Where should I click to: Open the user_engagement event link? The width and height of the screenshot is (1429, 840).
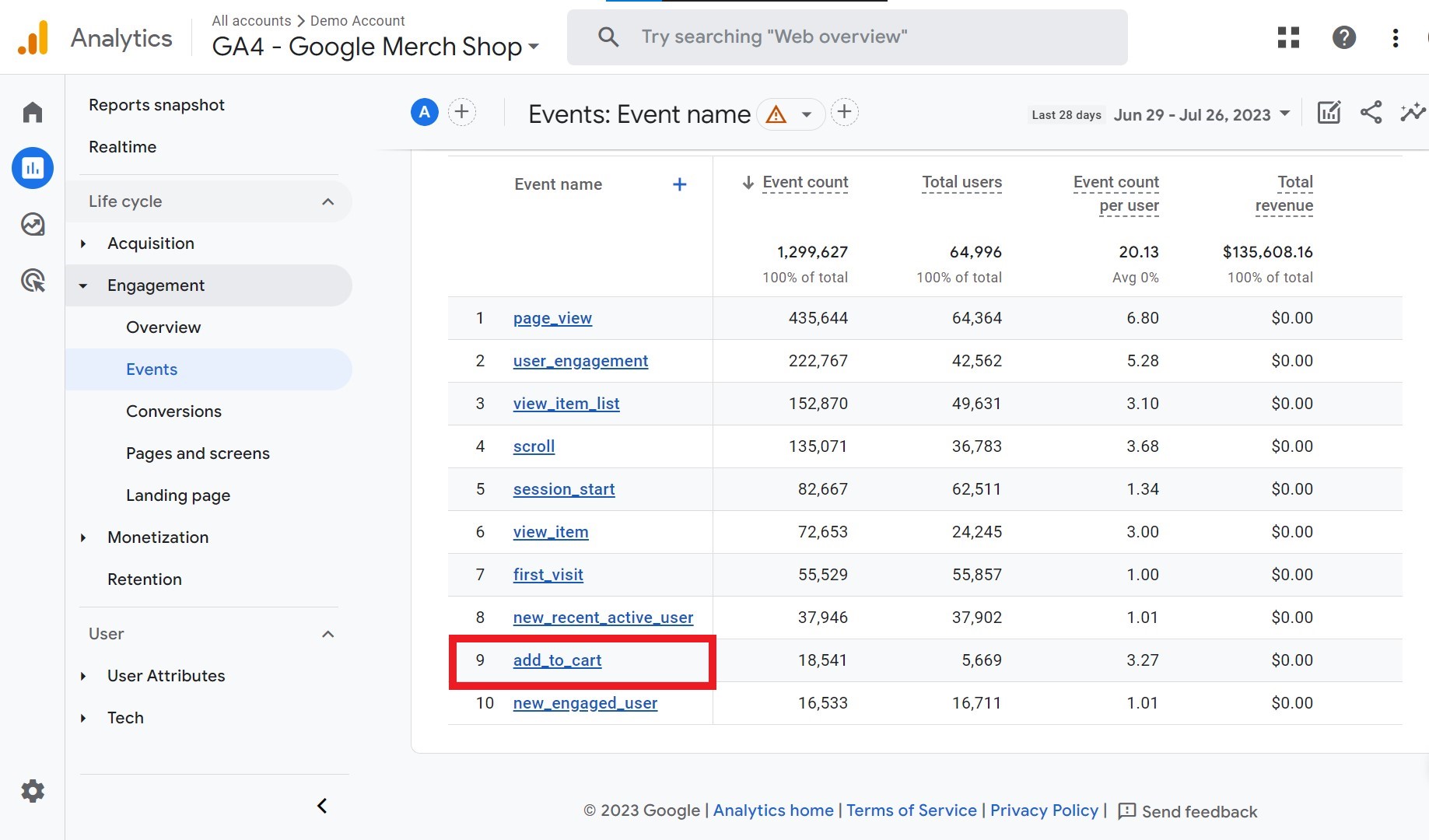point(580,361)
